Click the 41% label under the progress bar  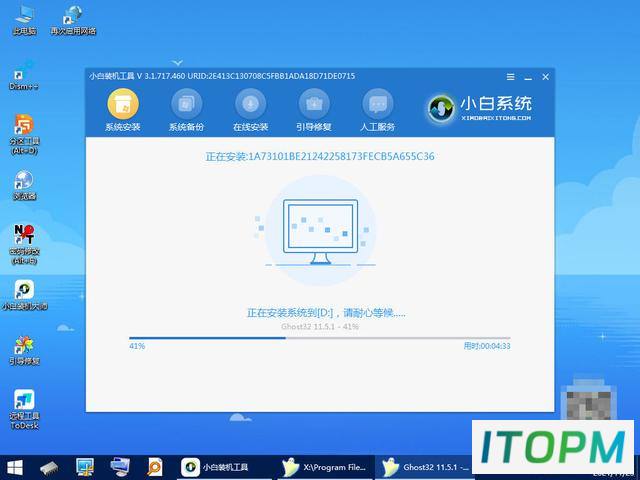137,346
